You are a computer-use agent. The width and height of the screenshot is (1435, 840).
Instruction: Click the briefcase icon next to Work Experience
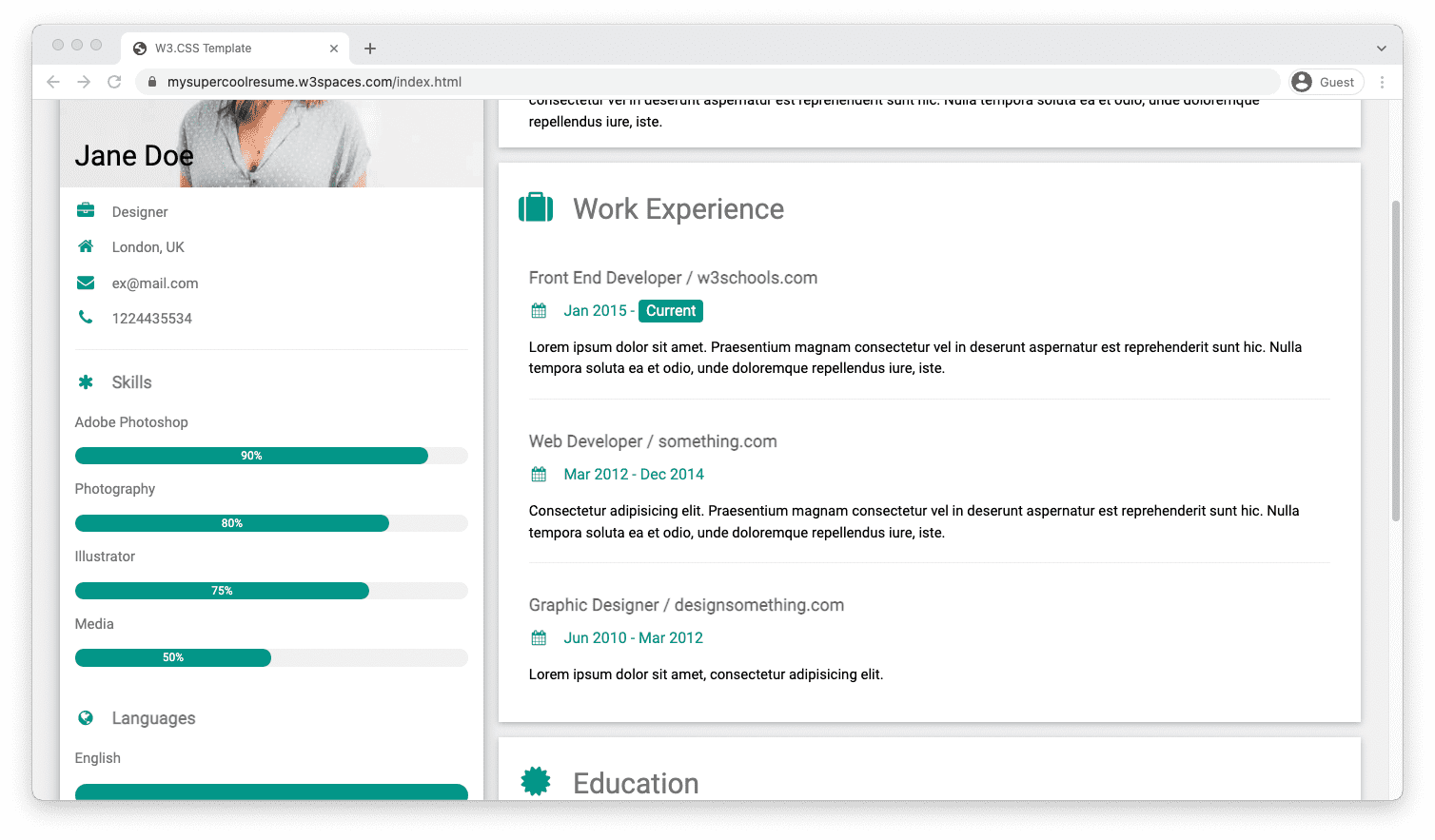click(536, 206)
